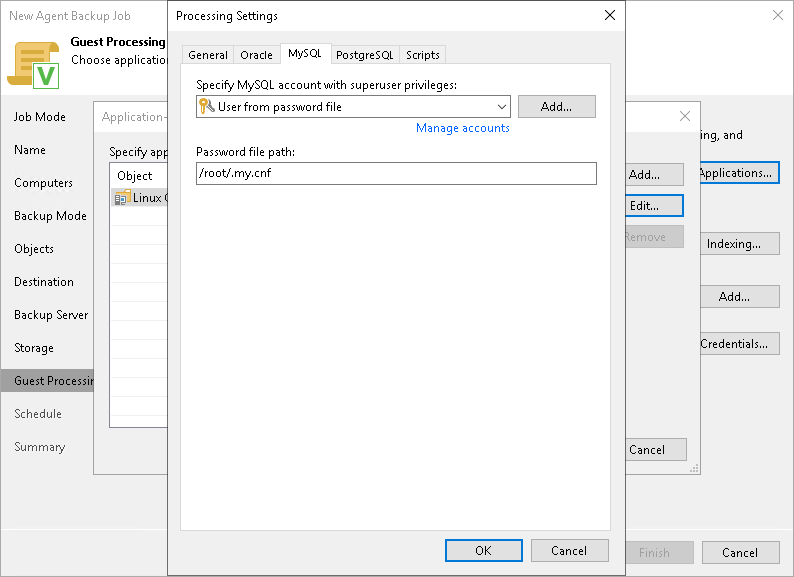Go to the Backup Server wizard step
This screenshot has height=577, width=794.
pos(51,315)
